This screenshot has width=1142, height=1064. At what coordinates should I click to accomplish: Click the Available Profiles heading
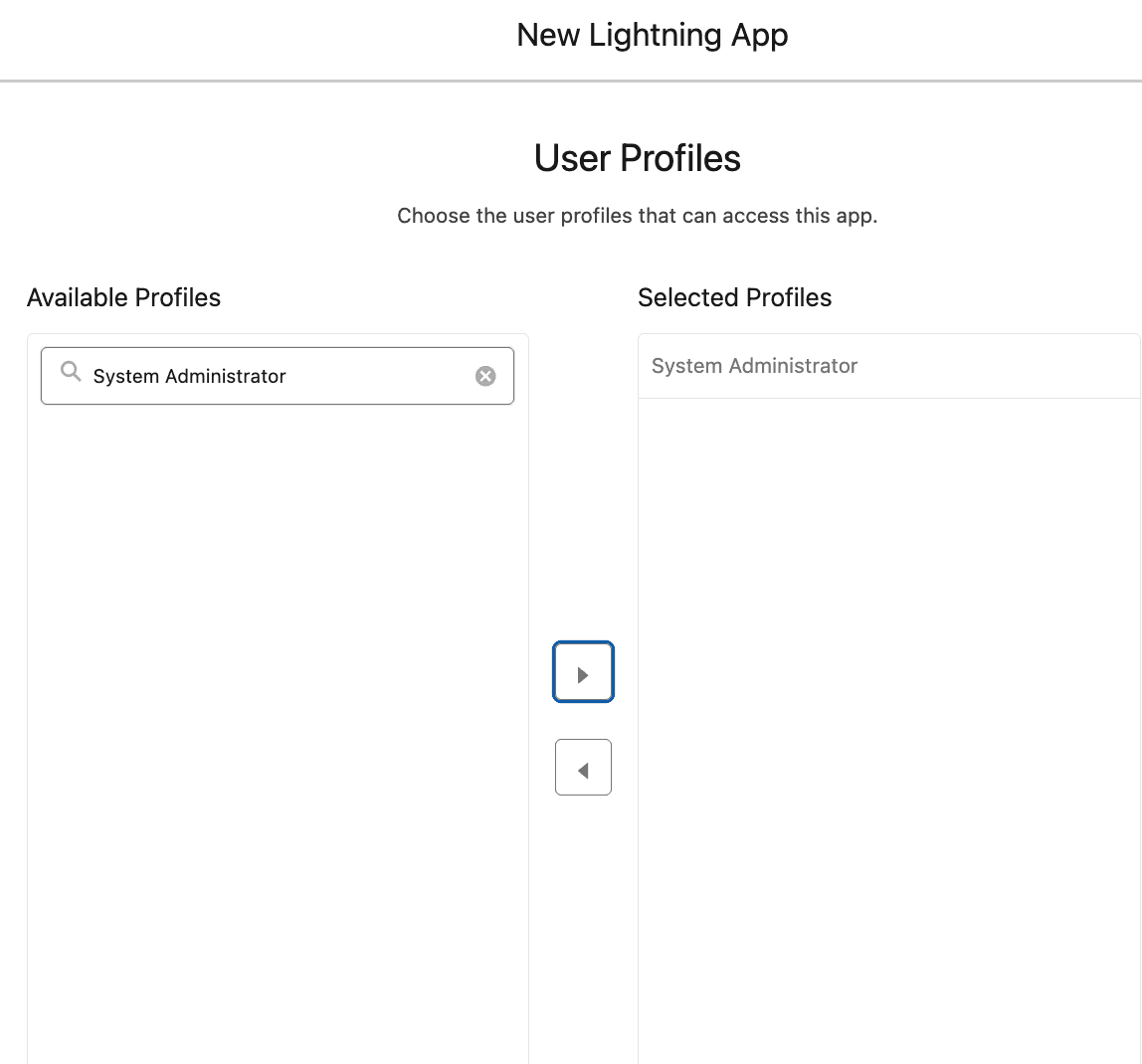click(123, 297)
